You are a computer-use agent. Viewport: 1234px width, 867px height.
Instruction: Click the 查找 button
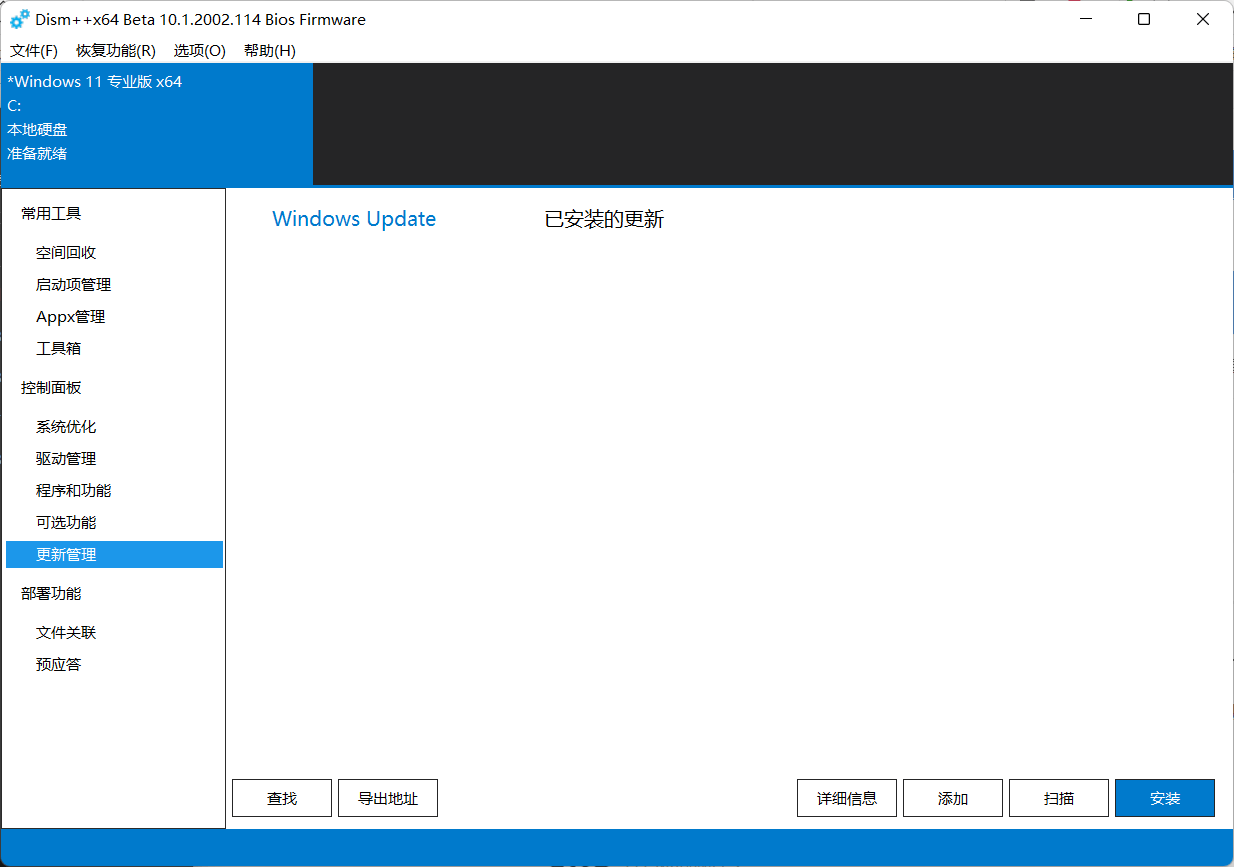click(x=281, y=797)
